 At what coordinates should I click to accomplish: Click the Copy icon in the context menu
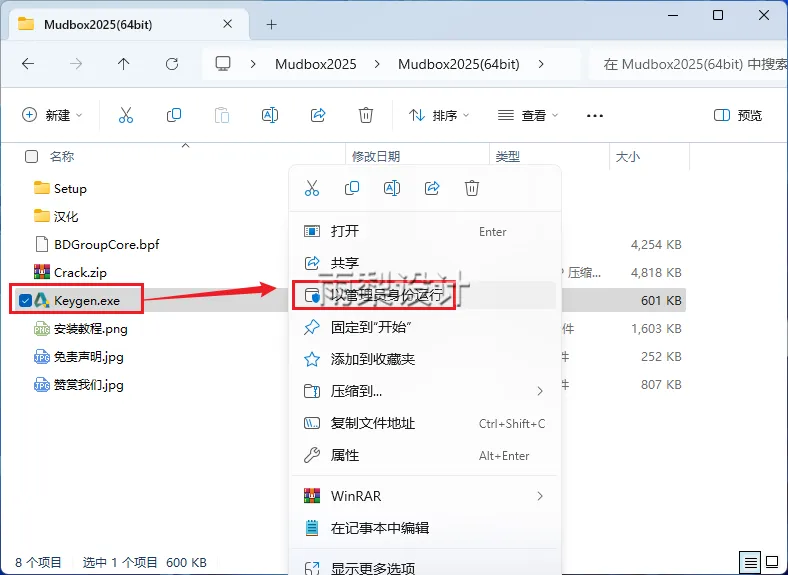tap(352, 188)
